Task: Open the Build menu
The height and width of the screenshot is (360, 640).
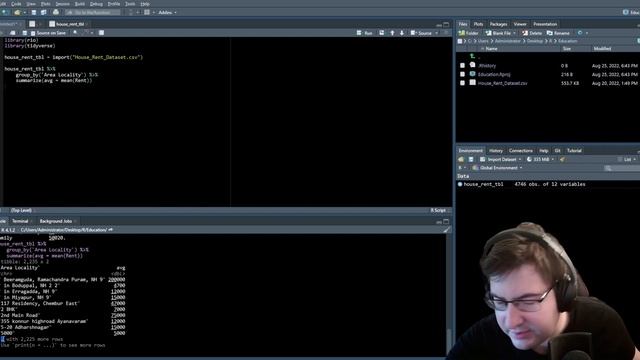Action: tap(80, 4)
